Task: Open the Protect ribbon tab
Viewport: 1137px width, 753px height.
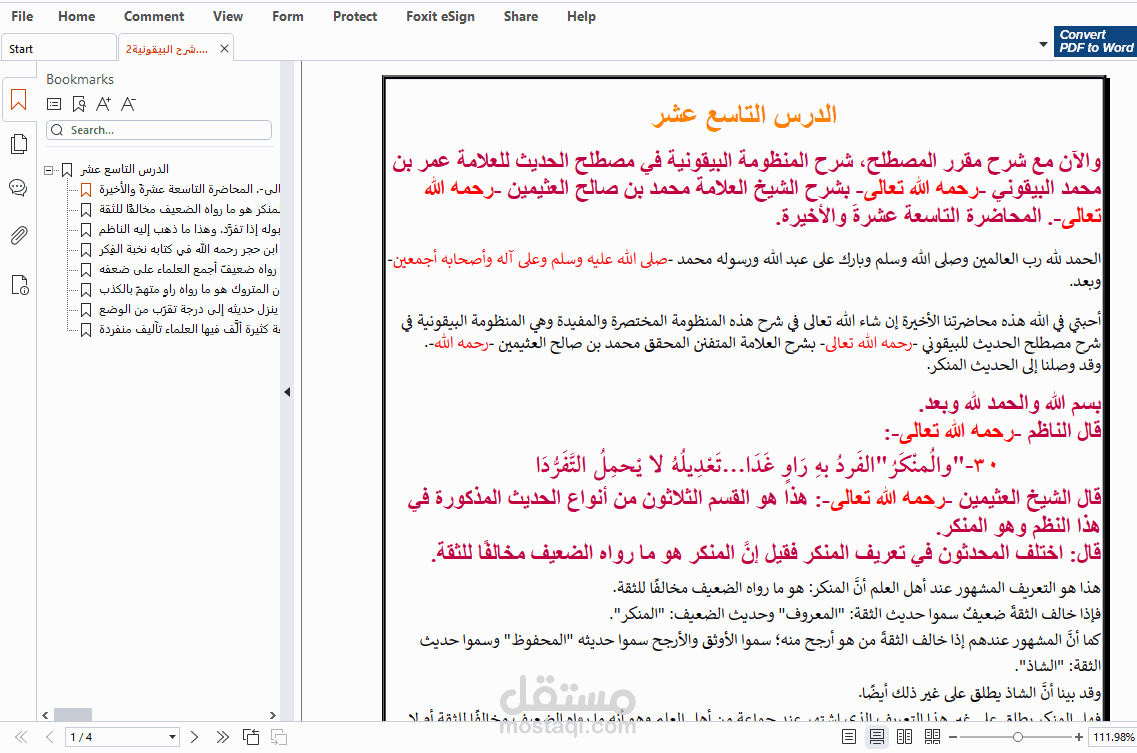Action: coord(355,16)
